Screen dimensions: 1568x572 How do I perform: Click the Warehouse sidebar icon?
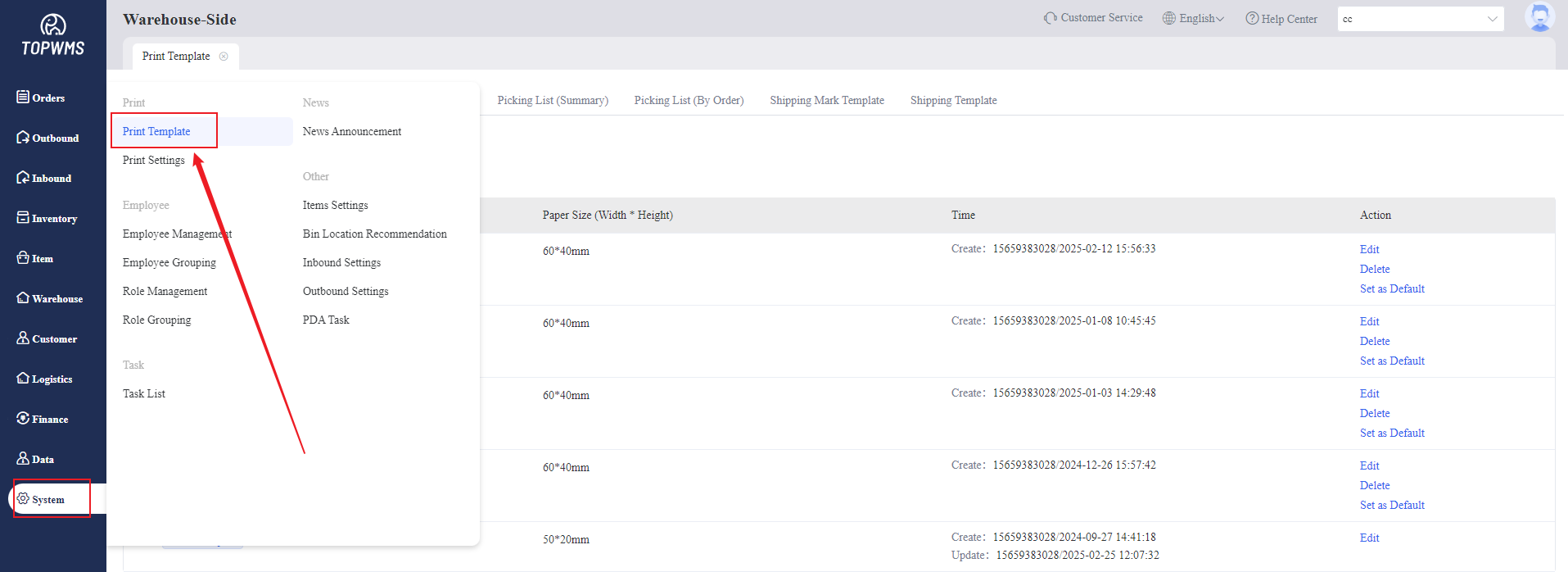[23, 298]
